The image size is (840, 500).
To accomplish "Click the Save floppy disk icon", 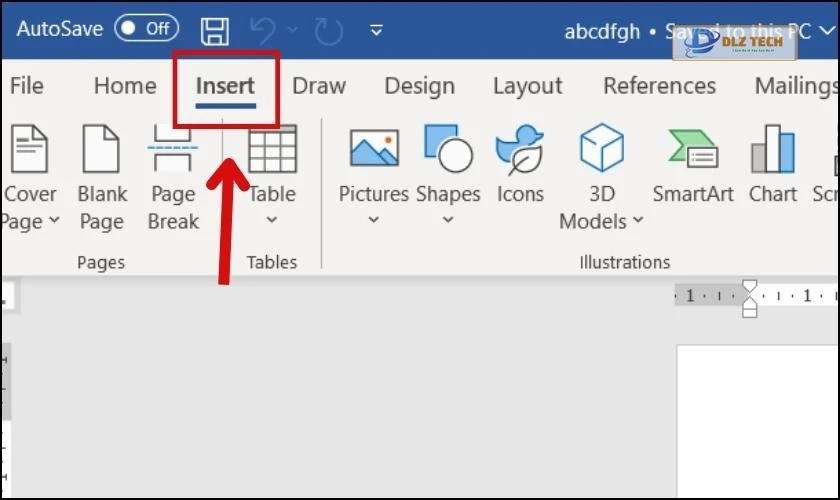I will click(215, 29).
